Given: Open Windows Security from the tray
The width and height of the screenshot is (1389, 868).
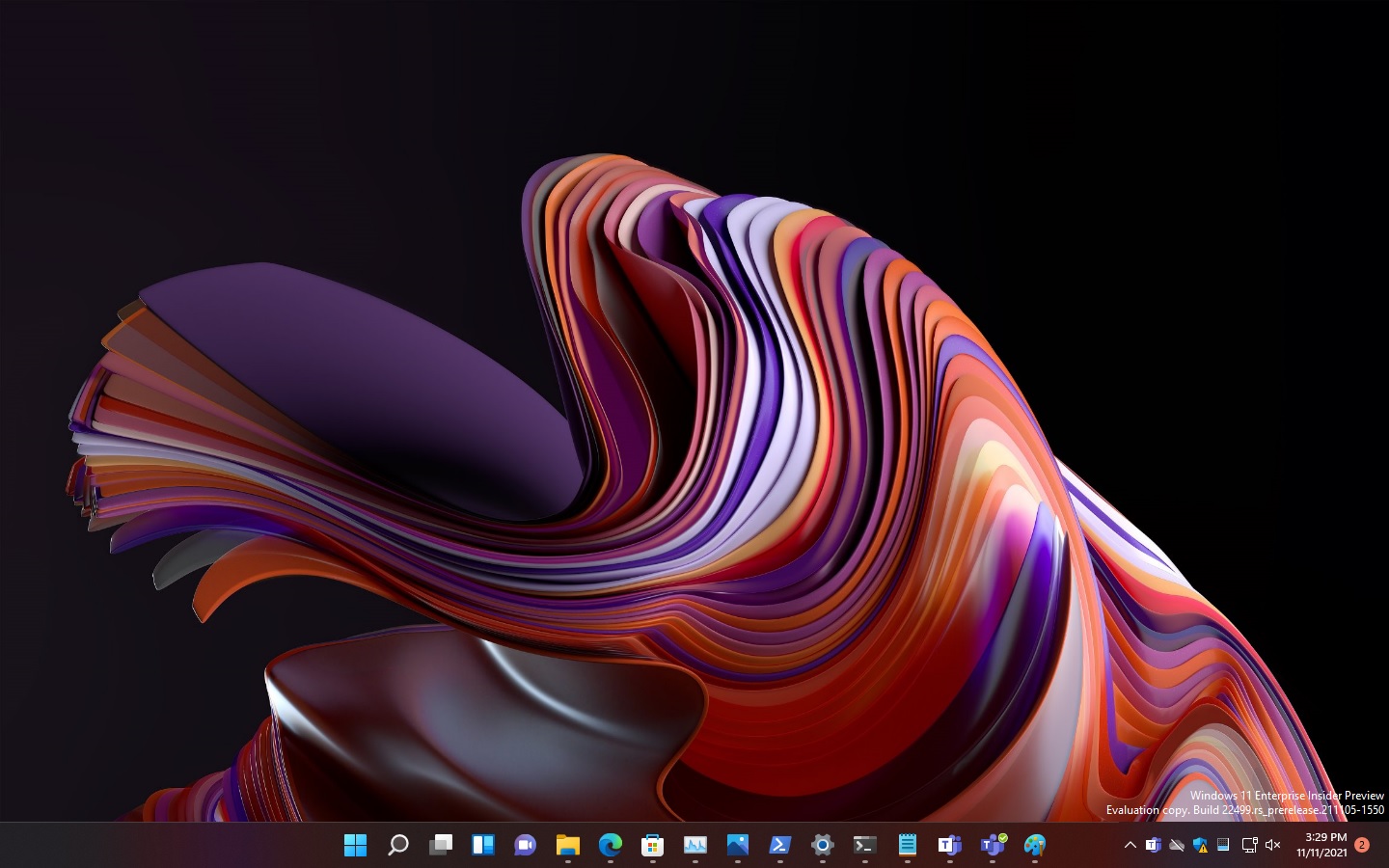Looking at the screenshot, I should 1199,846.
